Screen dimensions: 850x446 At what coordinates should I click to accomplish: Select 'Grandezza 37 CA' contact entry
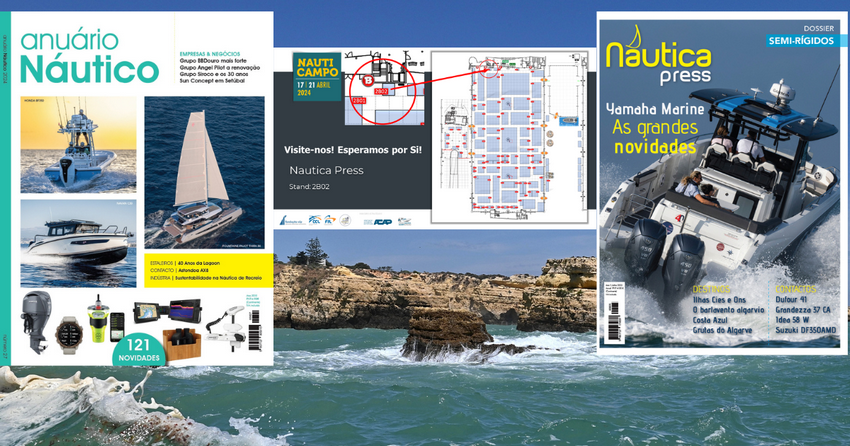[802, 310]
